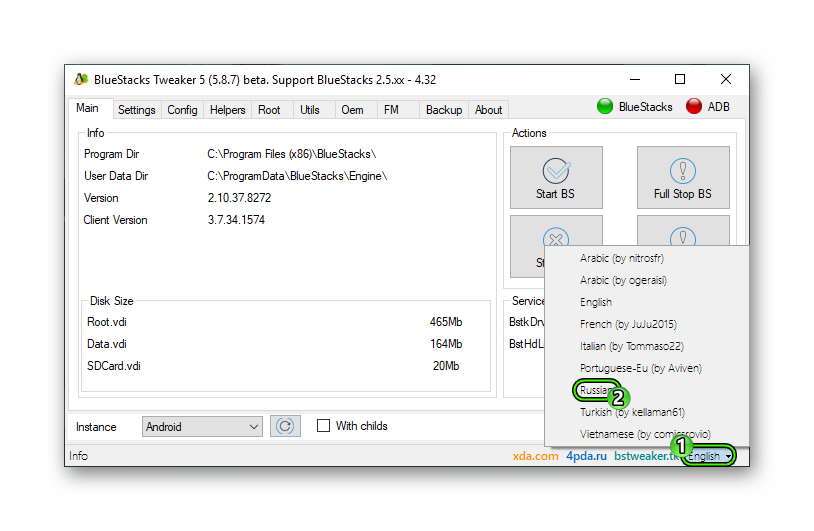Select Vietnamese language option
The width and height of the screenshot is (814, 531).
(645, 434)
